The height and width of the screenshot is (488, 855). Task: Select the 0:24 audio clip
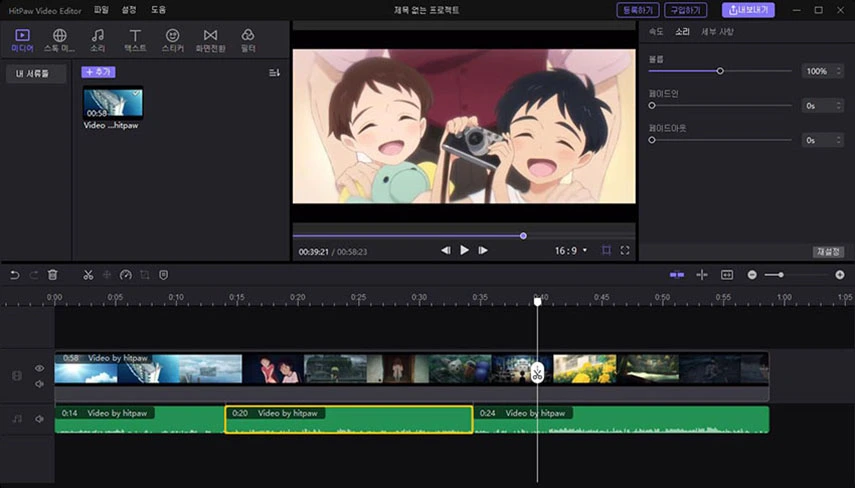pos(622,419)
